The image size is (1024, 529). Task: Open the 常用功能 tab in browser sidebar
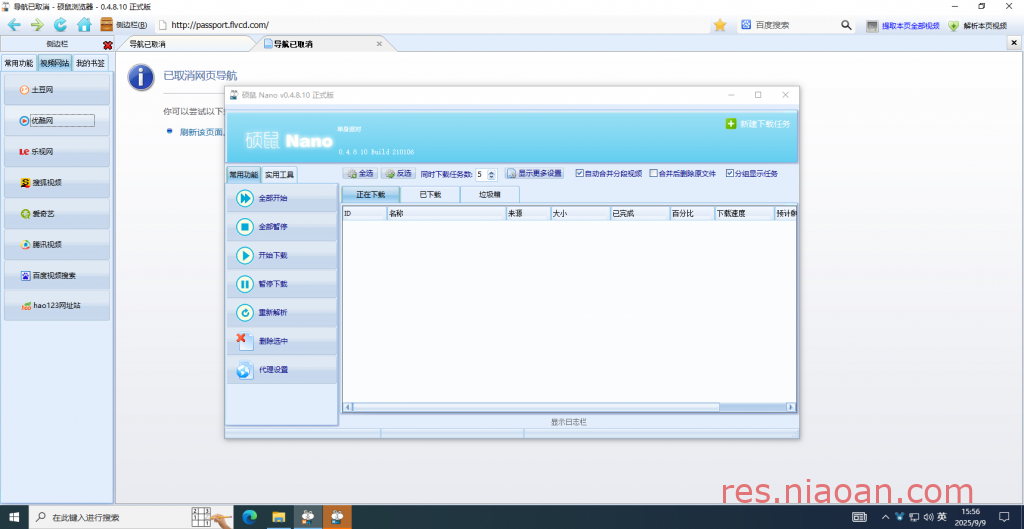18,63
